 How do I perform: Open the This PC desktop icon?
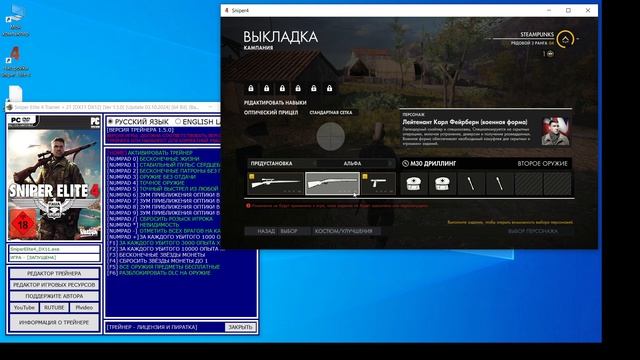click(16, 20)
